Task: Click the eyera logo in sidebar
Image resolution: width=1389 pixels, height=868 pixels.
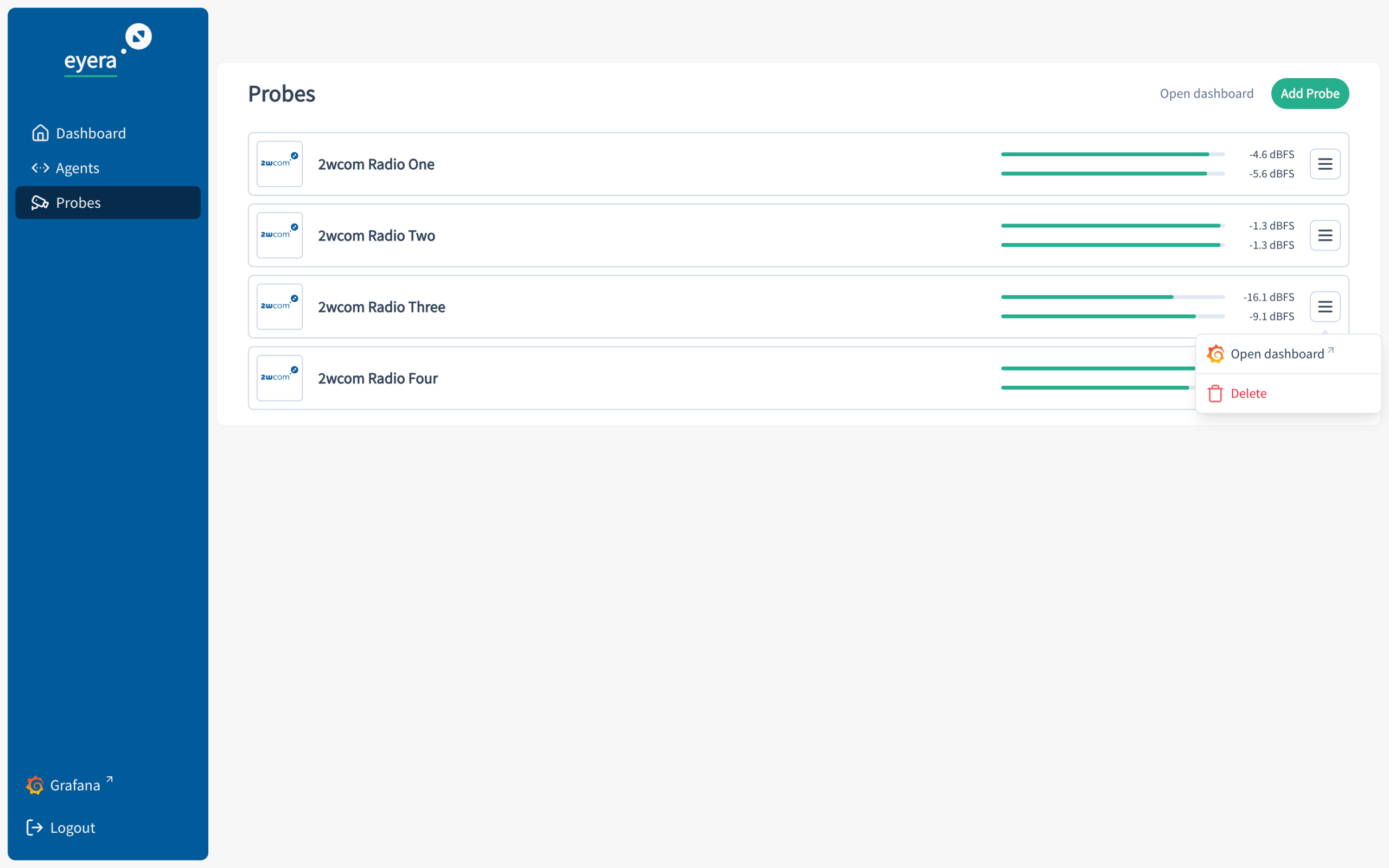Action: point(108,50)
